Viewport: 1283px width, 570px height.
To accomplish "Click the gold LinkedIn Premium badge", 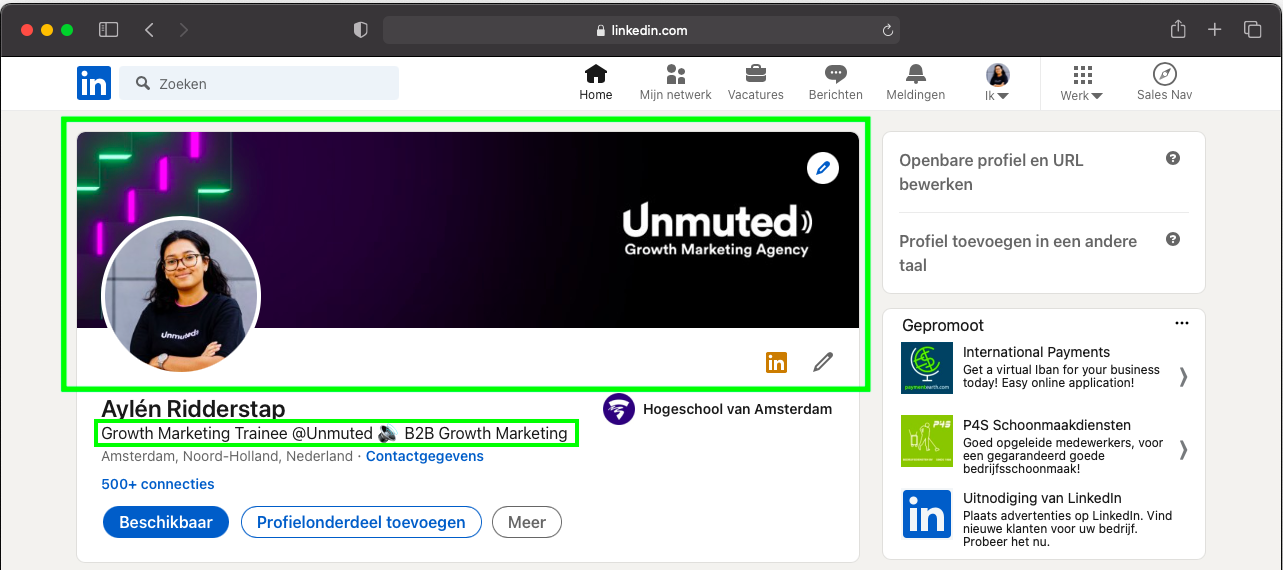I will [776, 362].
